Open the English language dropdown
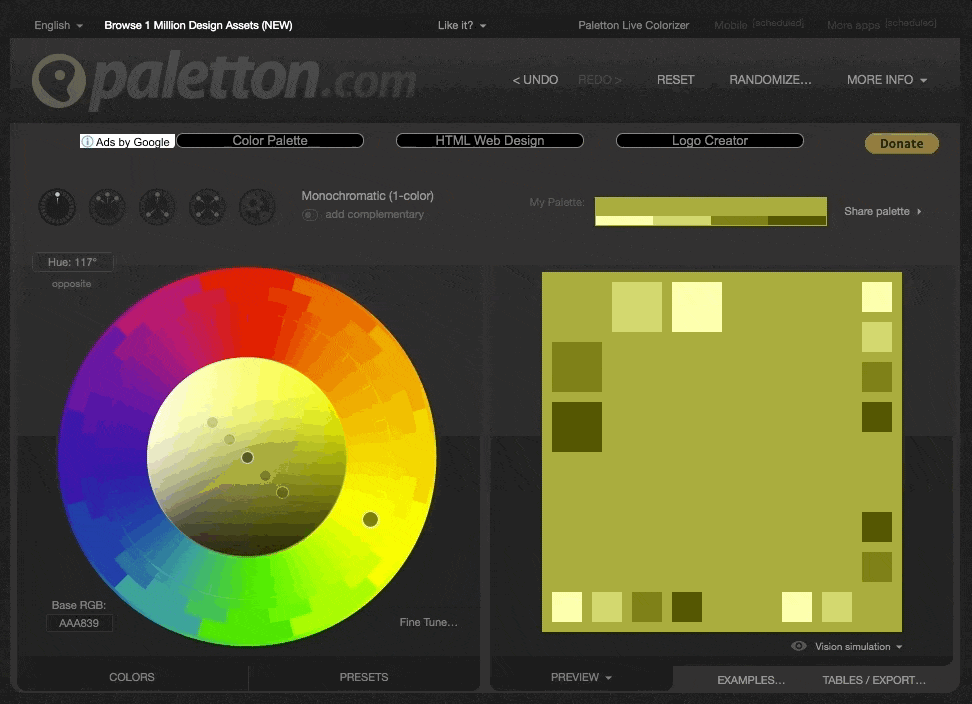The height and width of the screenshot is (704, 972). tap(58, 25)
